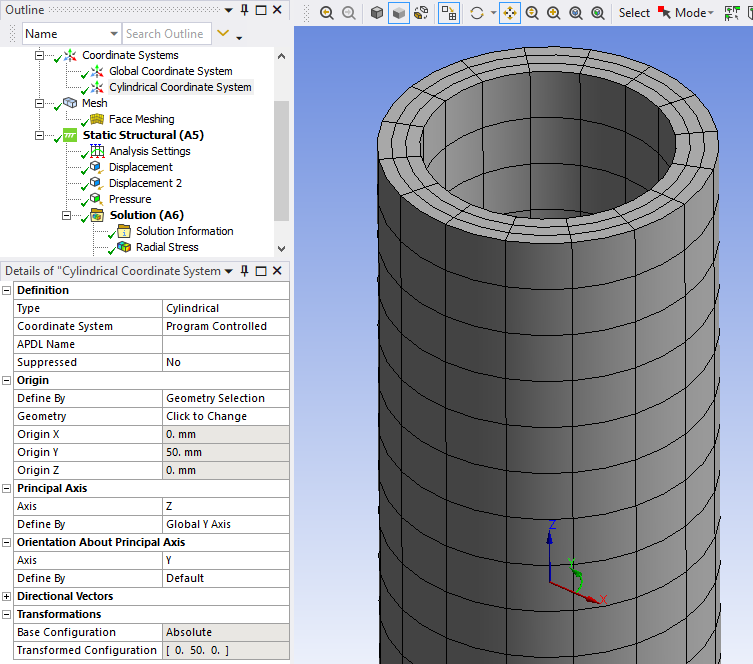Image resolution: width=753 pixels, height=664 pixels.
Task: Pin the Outline panel
Action: tap(244, 9)
